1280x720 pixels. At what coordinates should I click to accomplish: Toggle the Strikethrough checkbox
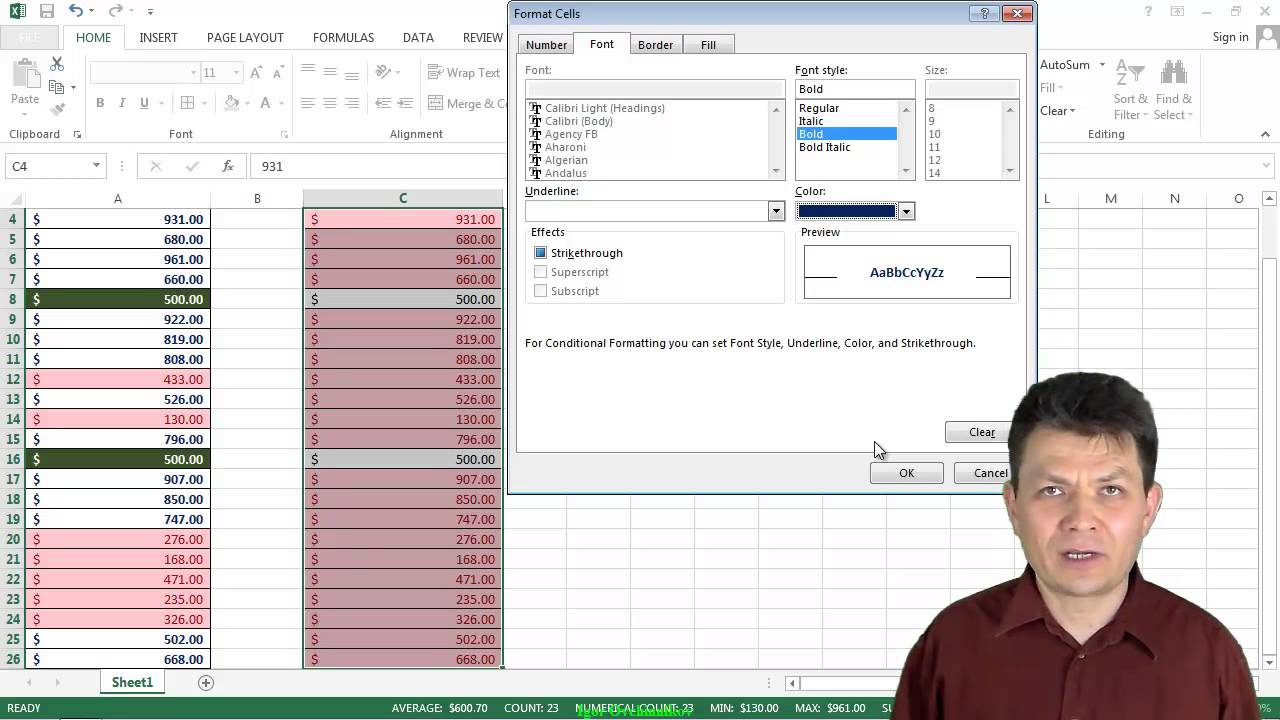point(541,253)
